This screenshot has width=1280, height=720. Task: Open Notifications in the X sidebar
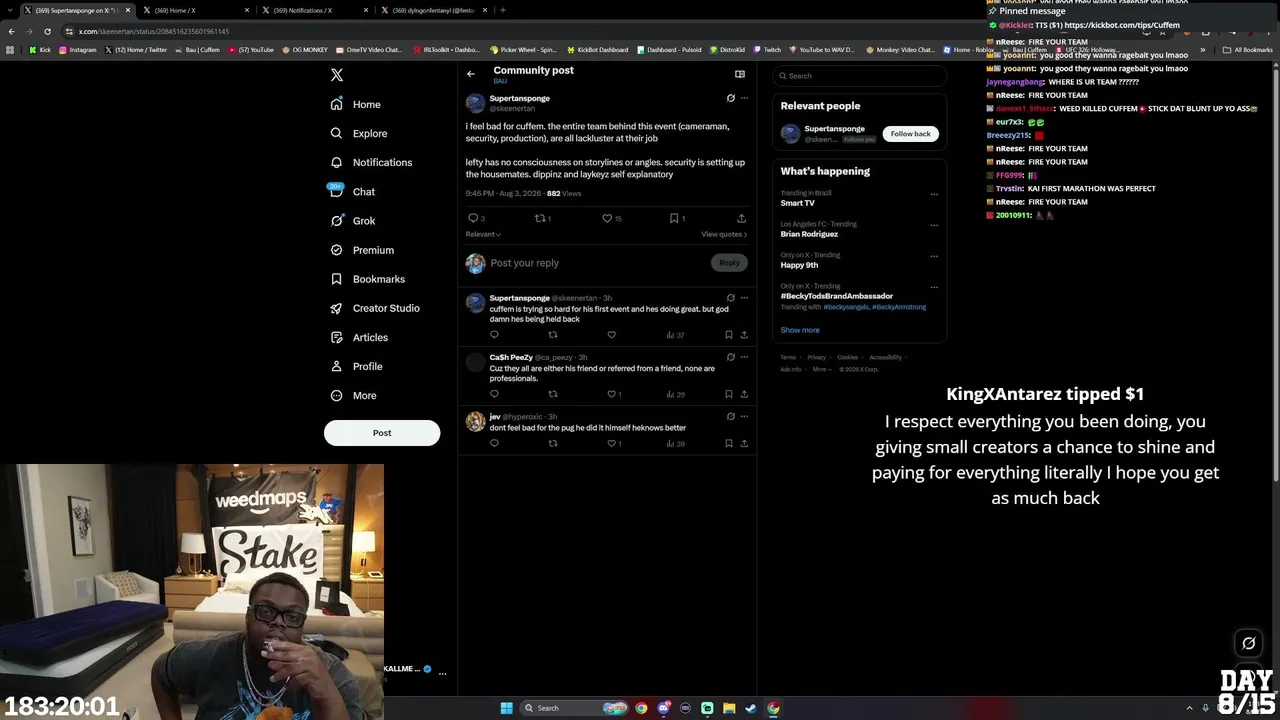[371, 162]
